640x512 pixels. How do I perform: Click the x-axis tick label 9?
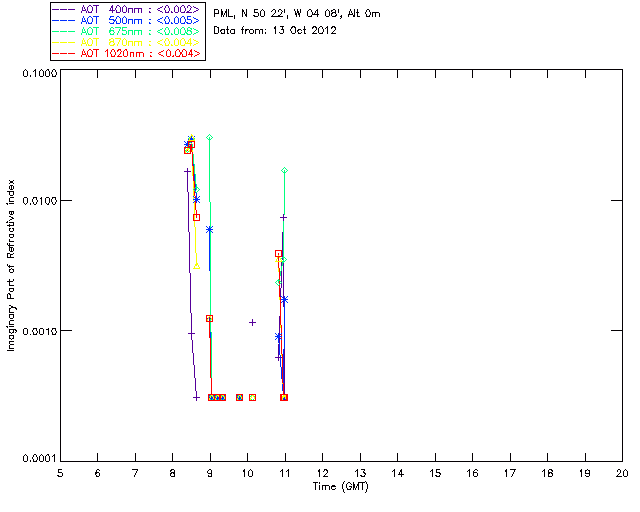210,473
